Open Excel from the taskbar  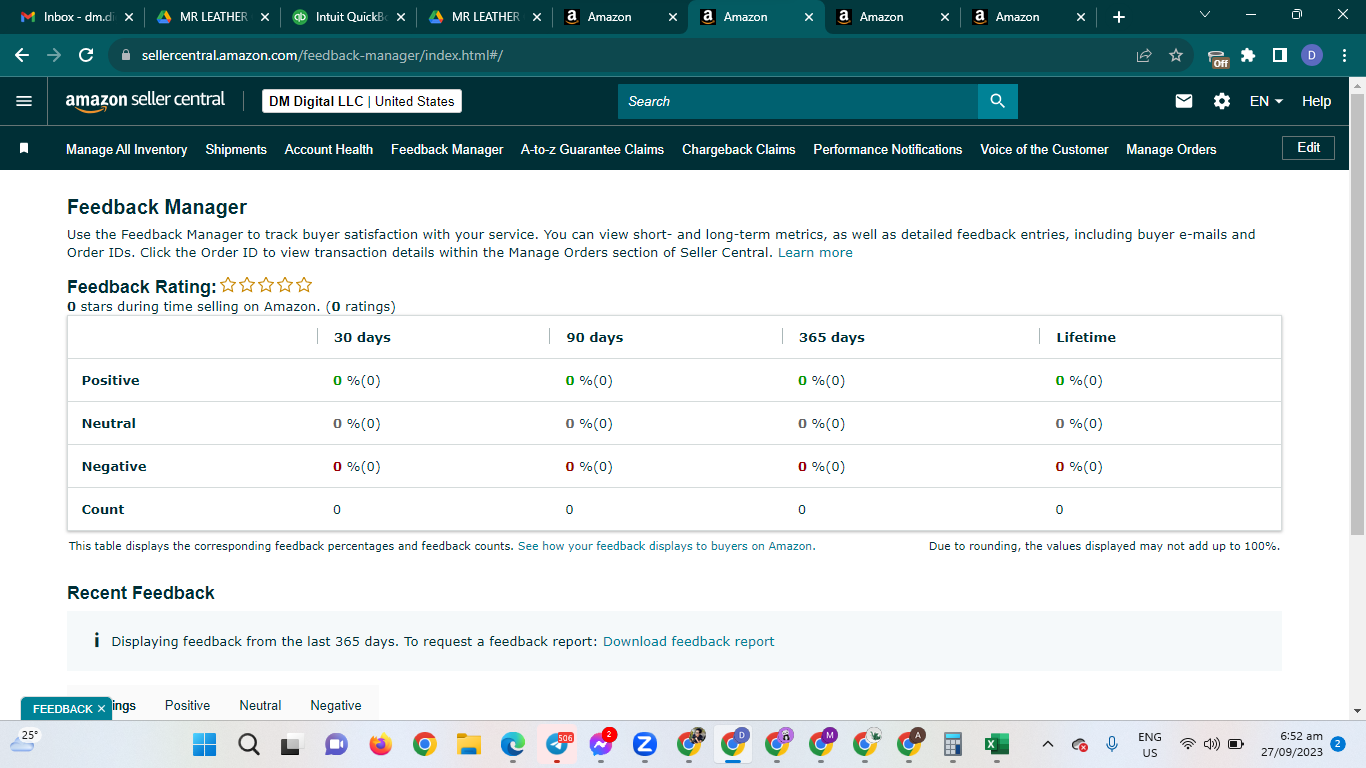[997, 745]
